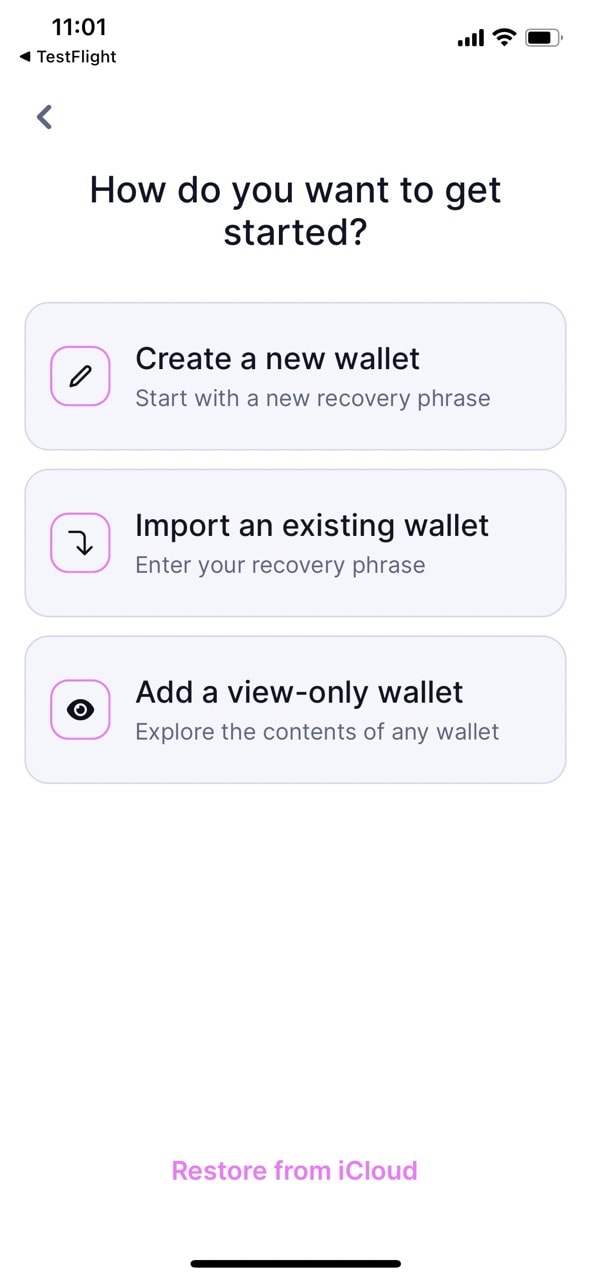The width and height of the screenshot is (591, 1280).
Task: Restore from iCloud
Action: (294, 1171)
